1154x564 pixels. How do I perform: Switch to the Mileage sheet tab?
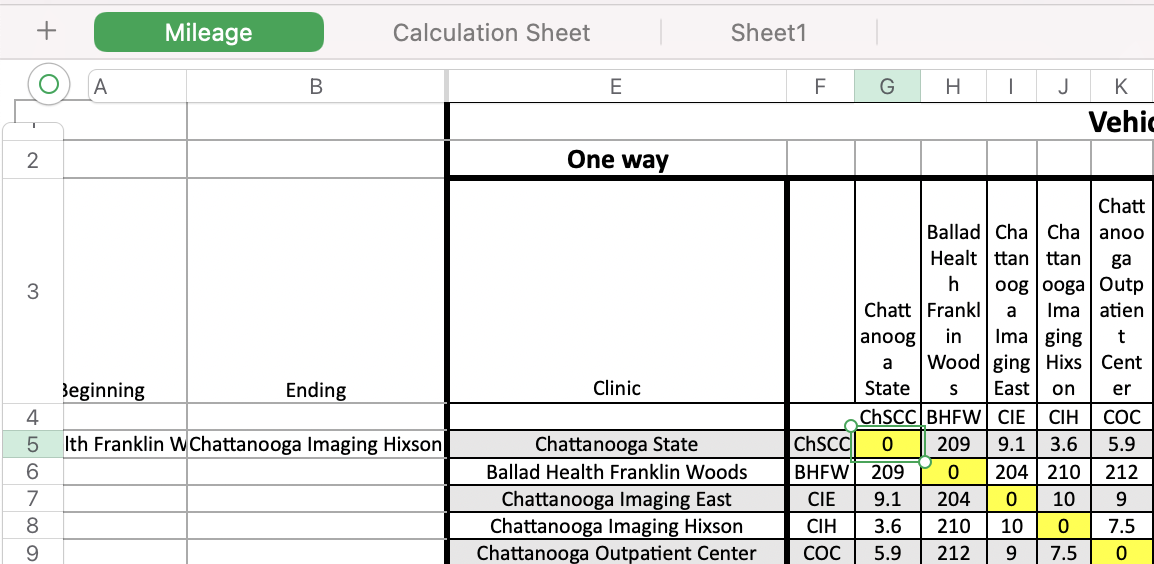tap(208, 32)
